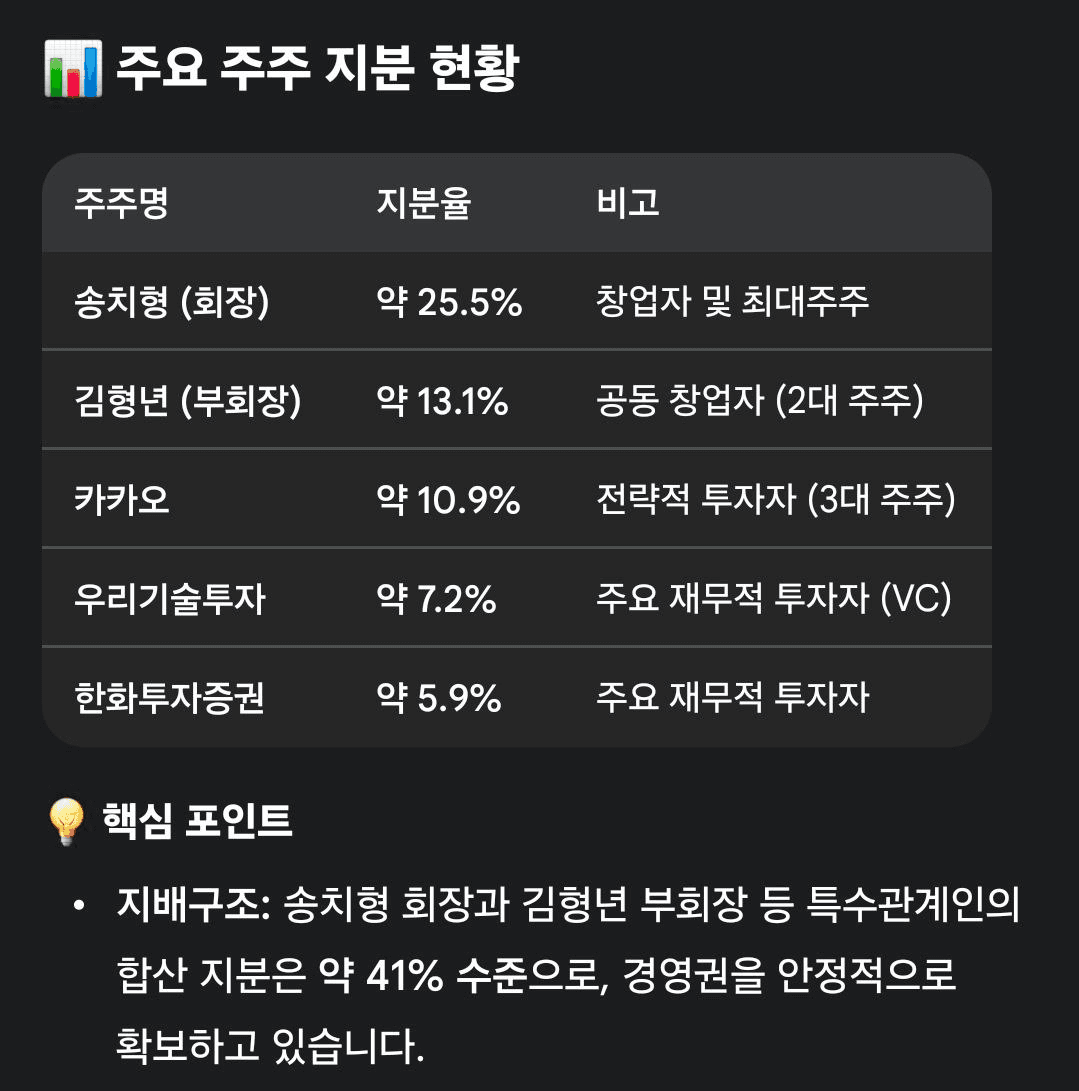Screen dimensions: 1079x1091
Task: Click the 약 7.2% share value
Action: pyautogui.click(x=436, y=598)
